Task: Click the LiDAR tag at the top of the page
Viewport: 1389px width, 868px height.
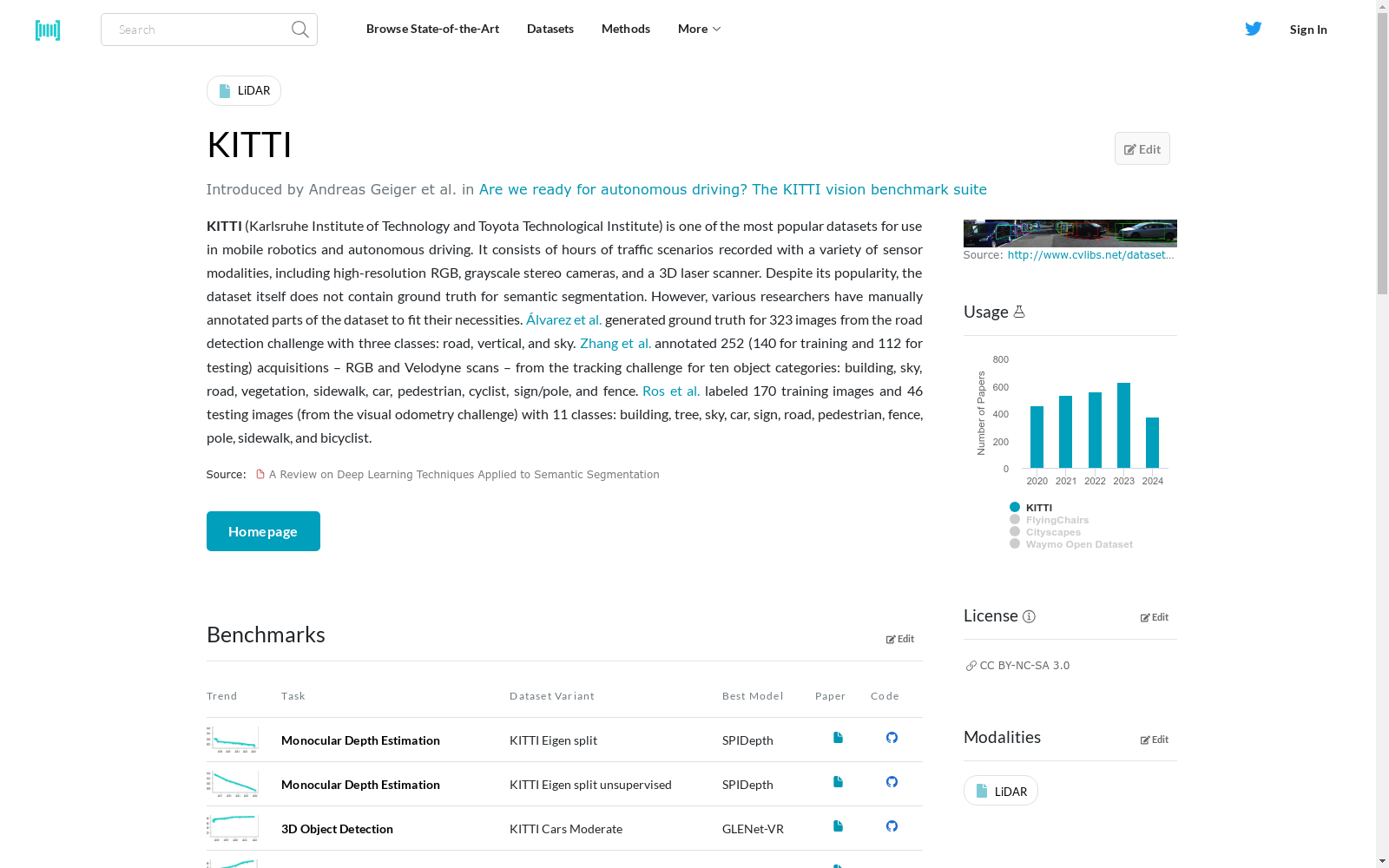Action: (x=244, y=91)
